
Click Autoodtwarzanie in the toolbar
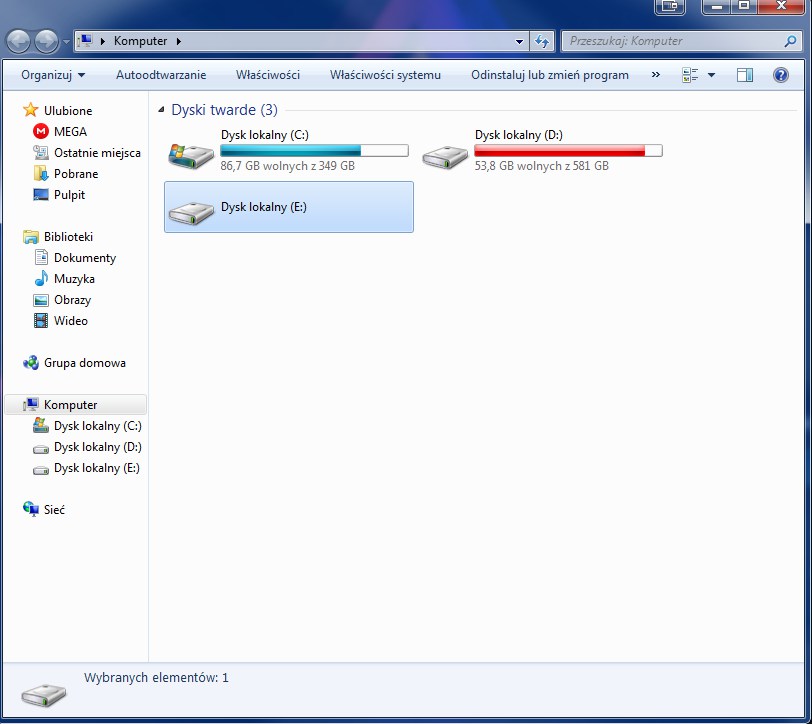pyautogui.click(x=161, y=75)
